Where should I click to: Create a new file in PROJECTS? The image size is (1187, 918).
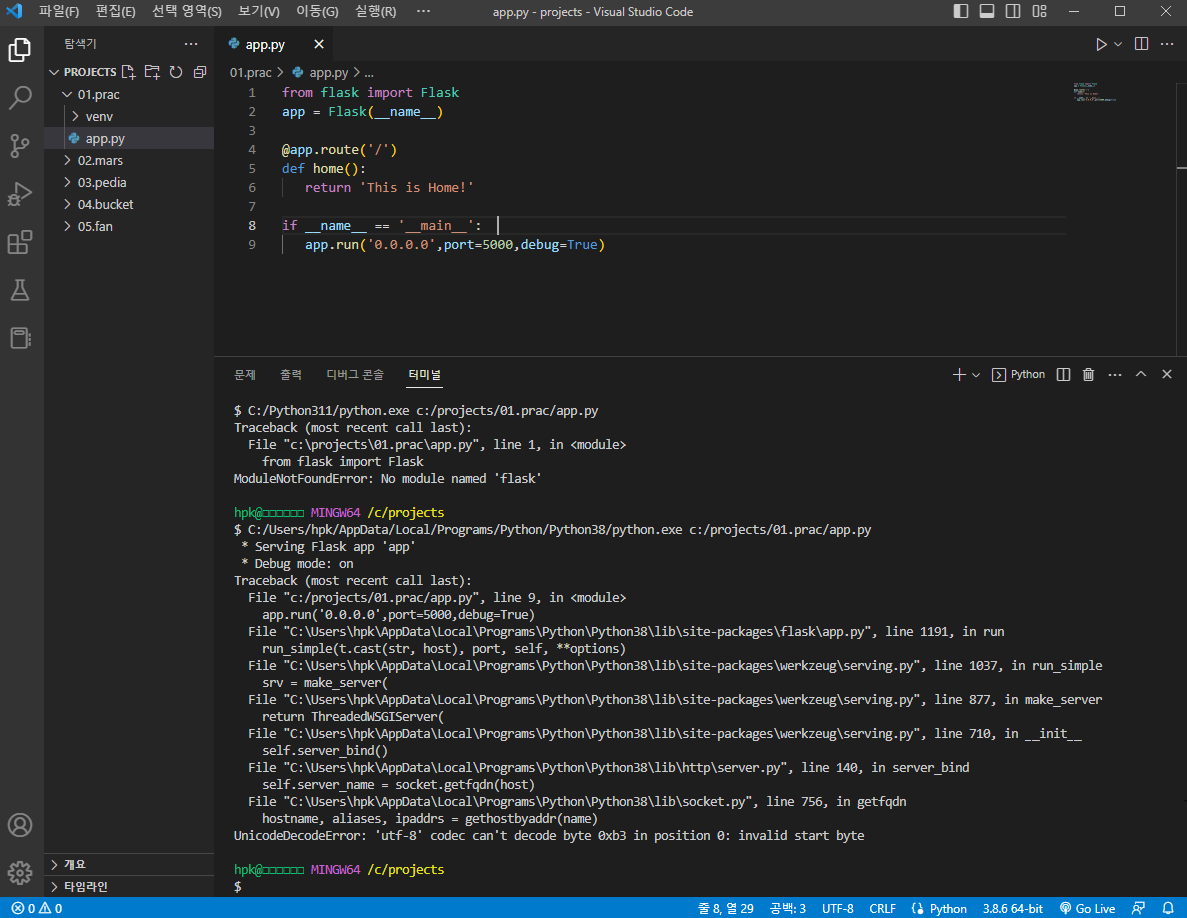pyautogui.click(x=129, y=72)
